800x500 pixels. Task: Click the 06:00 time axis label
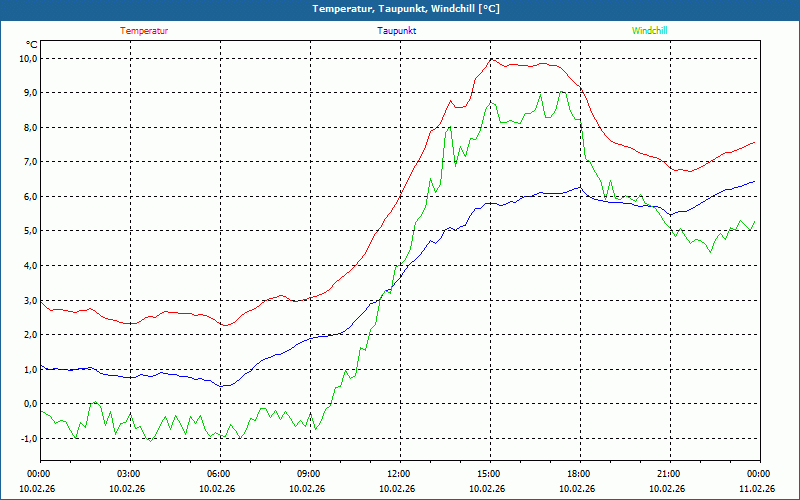pyautogui.click(x=219, y=474)
